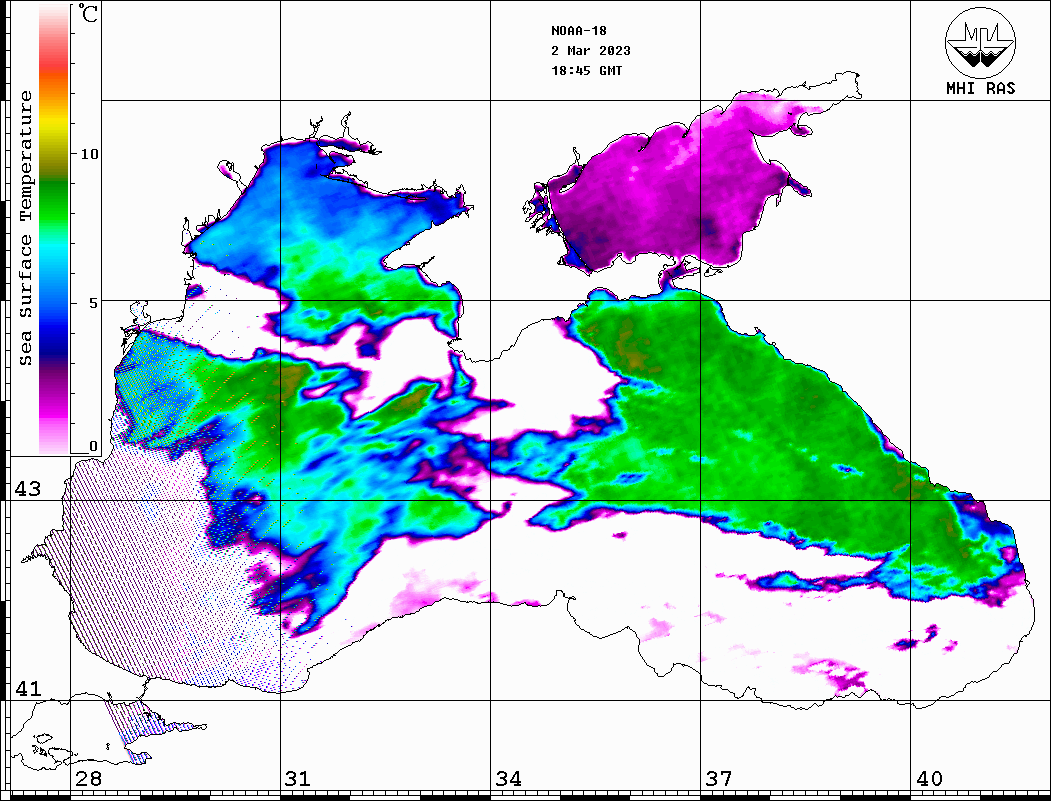Image resolution: width=1051 pixels, height=801 pixels.
Task: Click the MHI RAS logo emblem
Action: point(980,42)
